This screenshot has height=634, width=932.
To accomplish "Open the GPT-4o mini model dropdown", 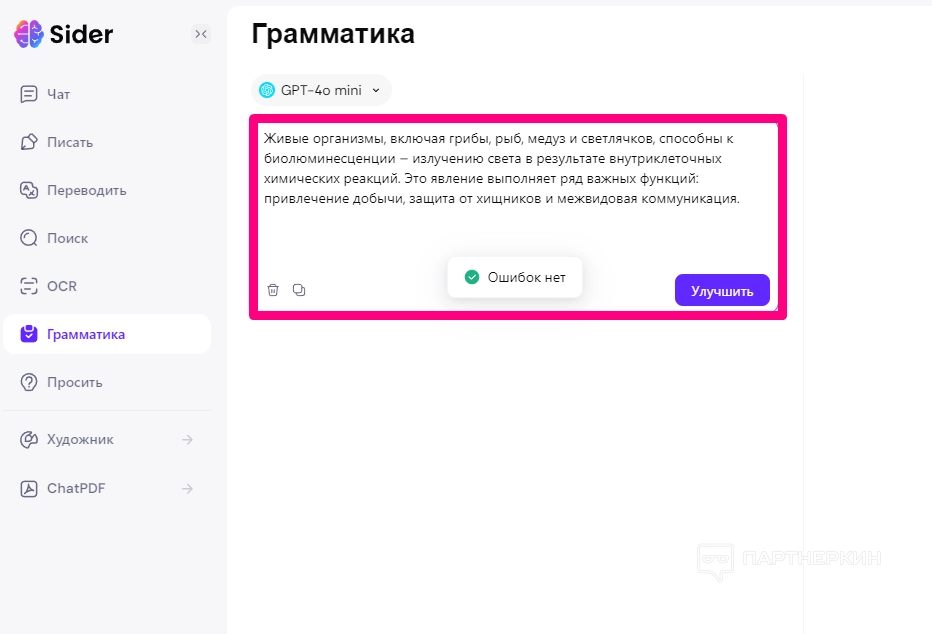I will point(321,90).
